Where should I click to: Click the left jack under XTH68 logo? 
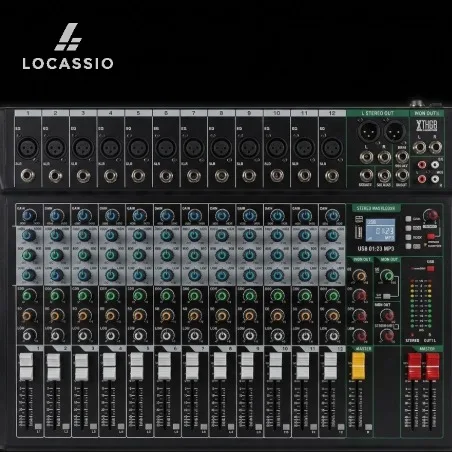419,147
